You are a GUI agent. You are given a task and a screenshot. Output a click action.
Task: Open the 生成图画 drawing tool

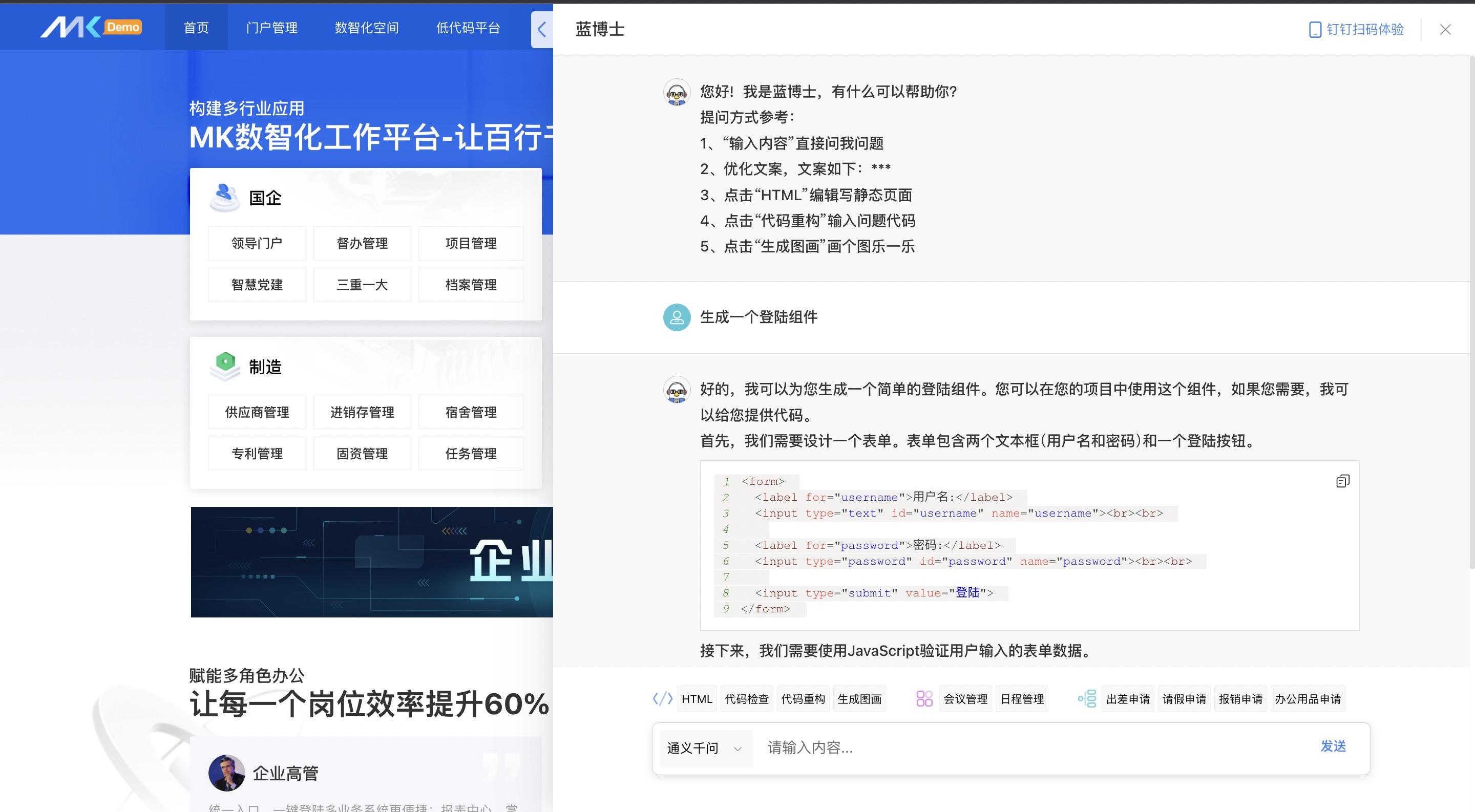pos(859,699)
